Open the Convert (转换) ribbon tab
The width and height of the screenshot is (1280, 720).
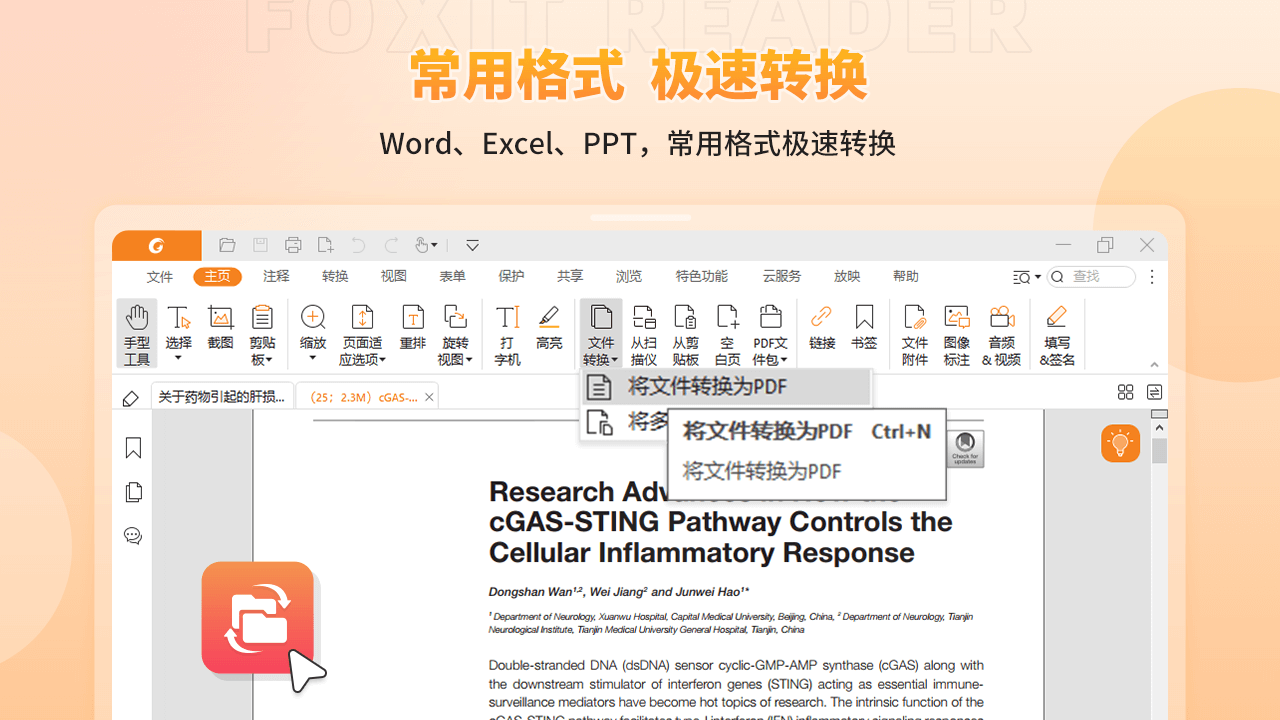coord(335,277)
